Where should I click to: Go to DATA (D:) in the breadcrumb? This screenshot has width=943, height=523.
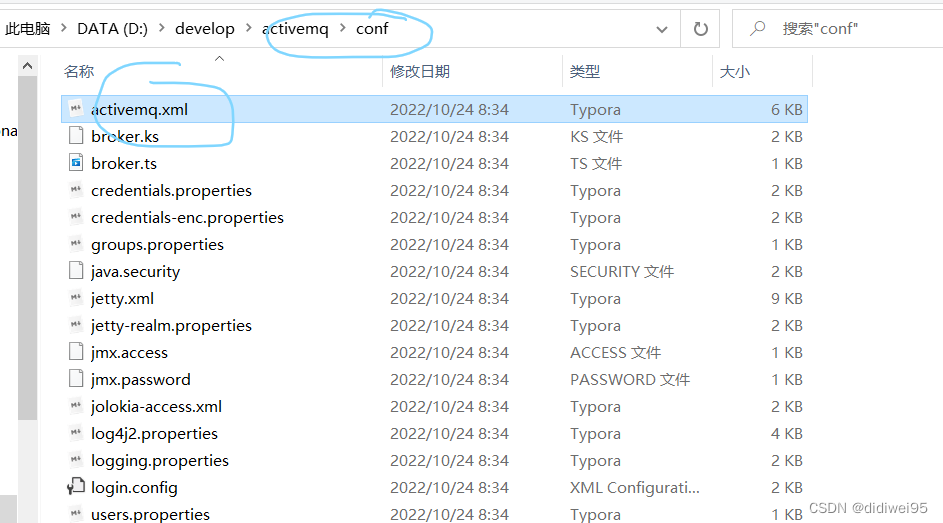112,28
